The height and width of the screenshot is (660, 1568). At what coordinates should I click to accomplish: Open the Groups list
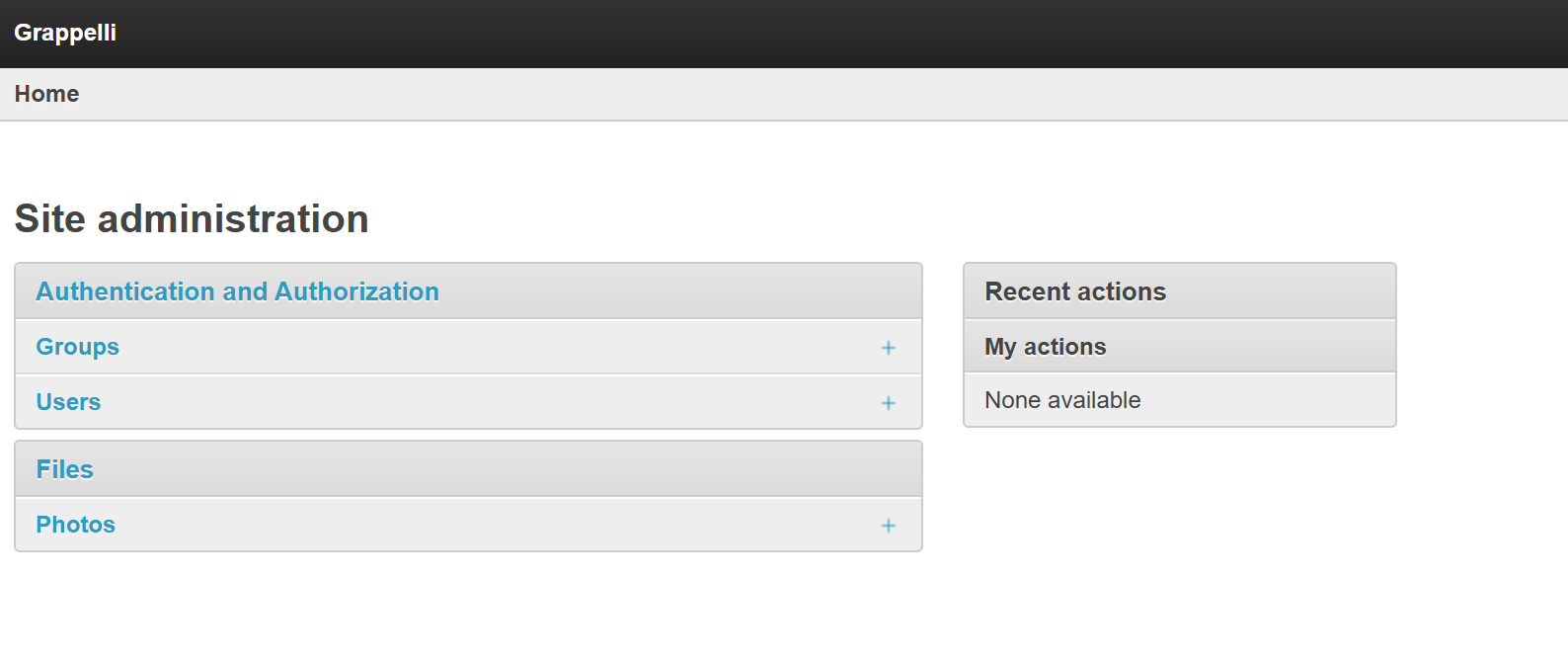point(77,347)
